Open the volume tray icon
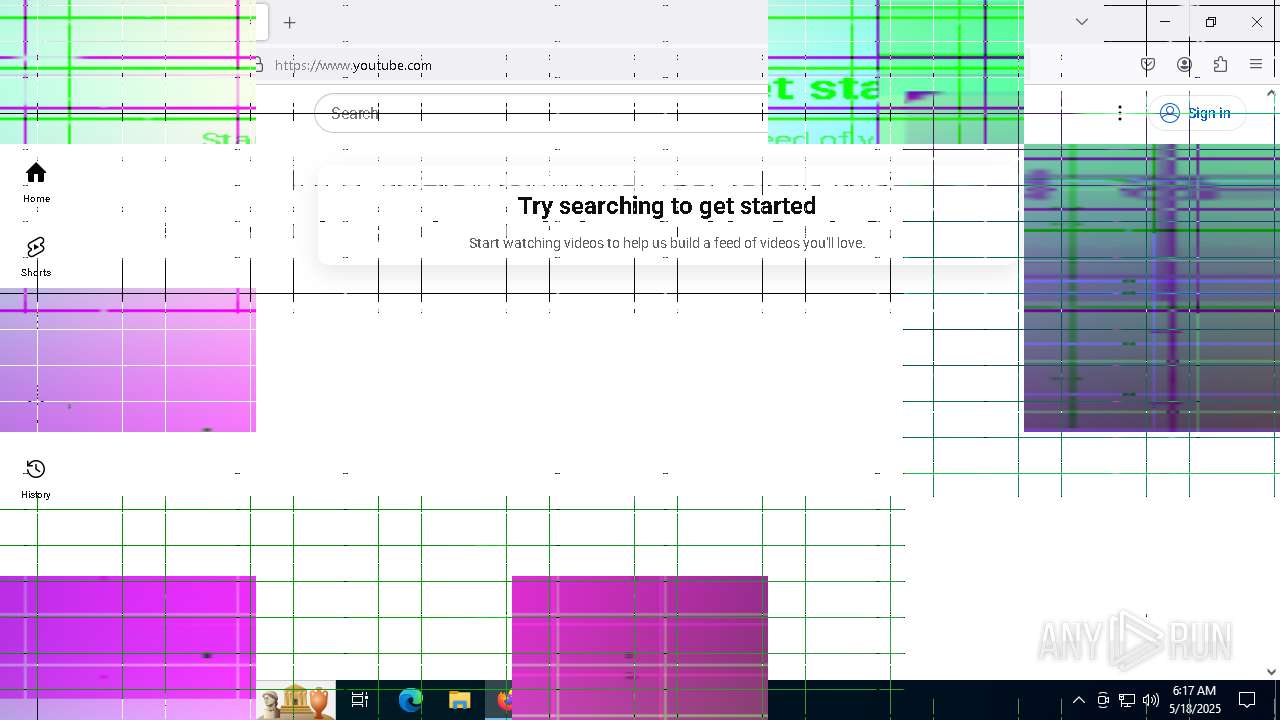 pos(1151,700)
